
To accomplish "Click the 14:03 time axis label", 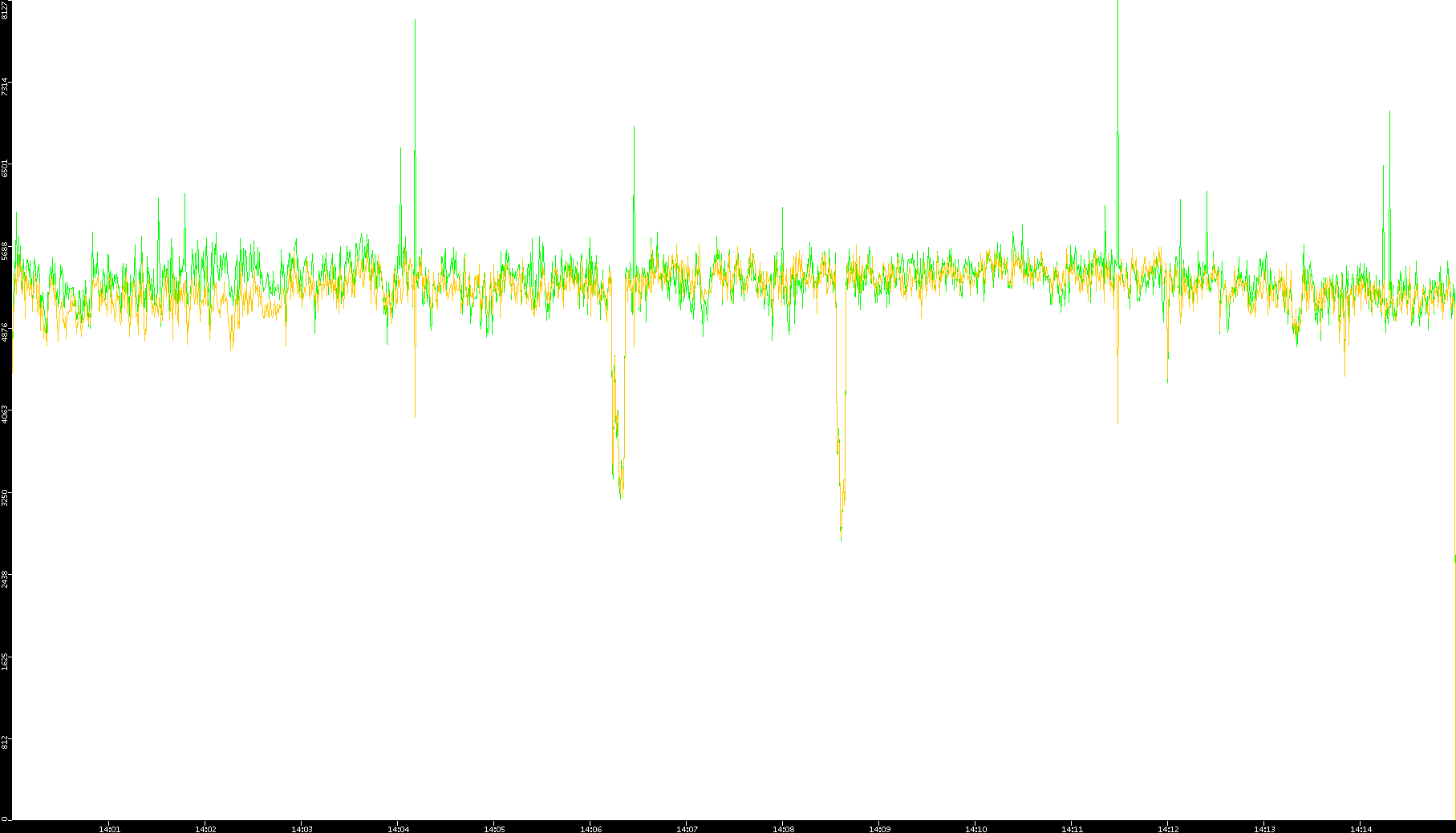I will [302, 829].
